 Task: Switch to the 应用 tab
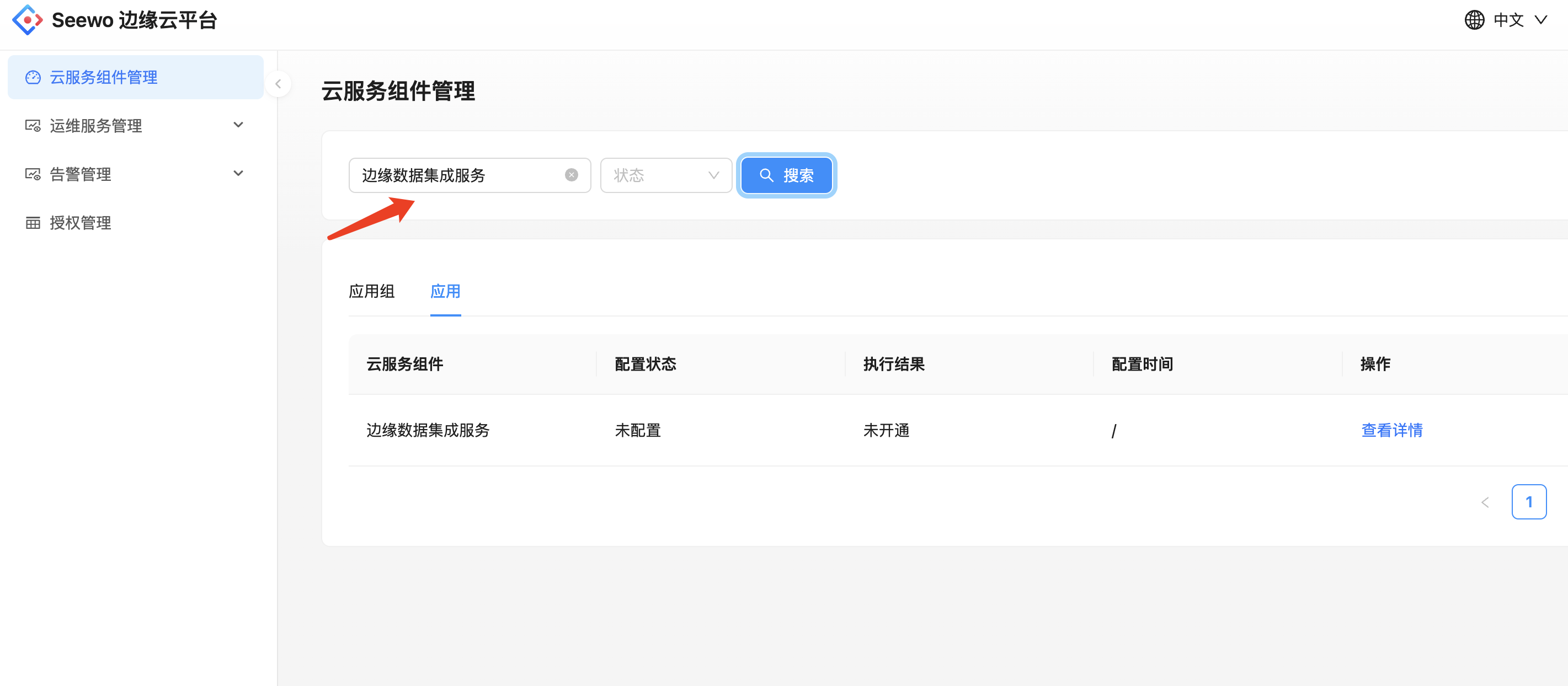point(445,291)
